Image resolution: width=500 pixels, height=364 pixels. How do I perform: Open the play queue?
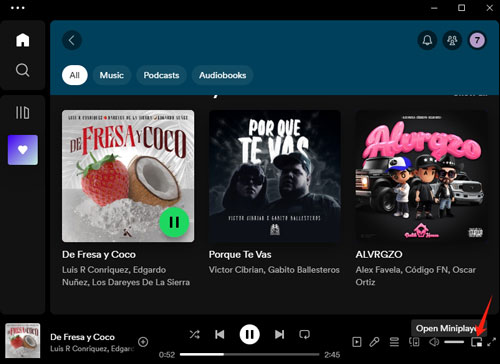(394, 342)
